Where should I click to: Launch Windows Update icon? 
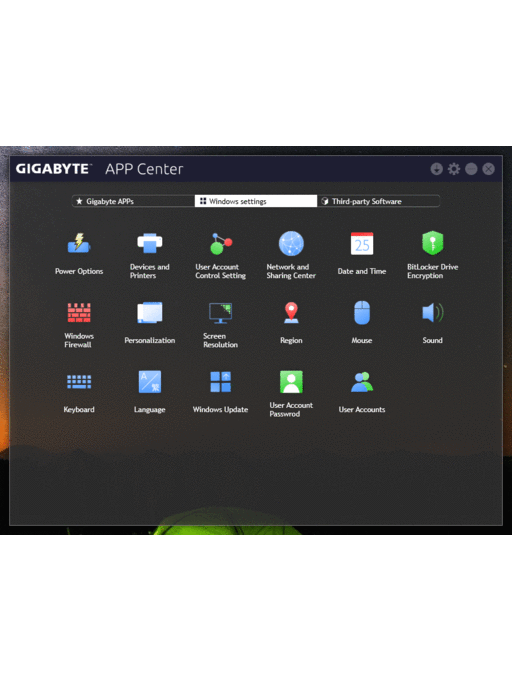click(x=221, y=382)
